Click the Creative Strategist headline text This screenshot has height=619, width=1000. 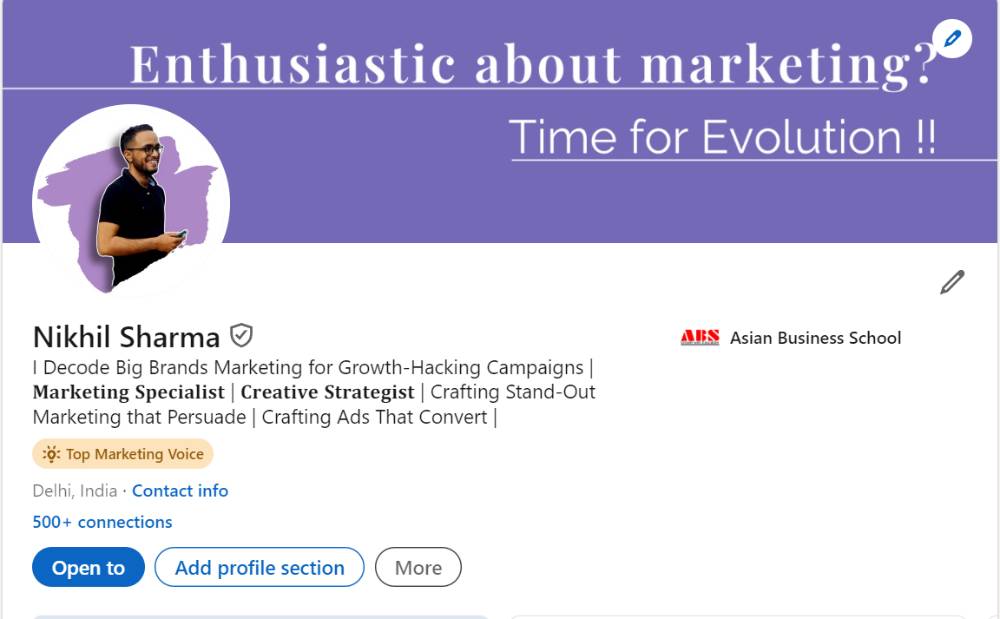pyautogui.click(x=327, y=392)
